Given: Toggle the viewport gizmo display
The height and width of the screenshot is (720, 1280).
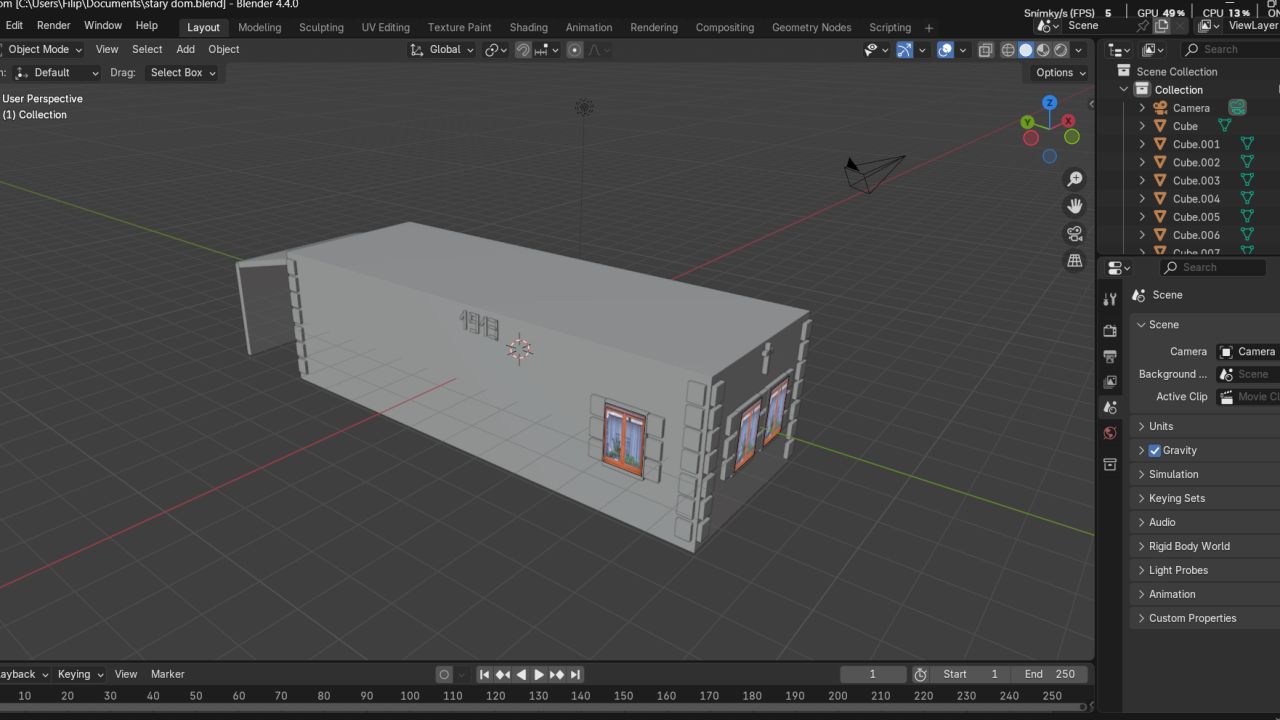Looking at the screenshot, I should coord(904,49).
